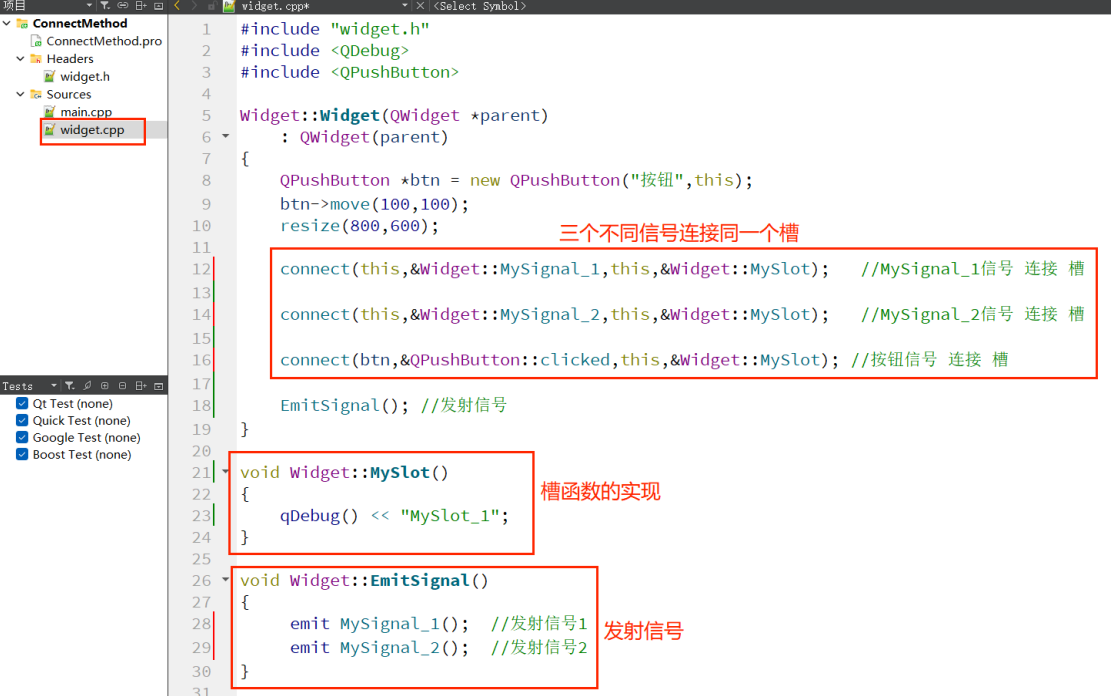
Task: Select the Headers folder label
Action: (x=70, y=59)
